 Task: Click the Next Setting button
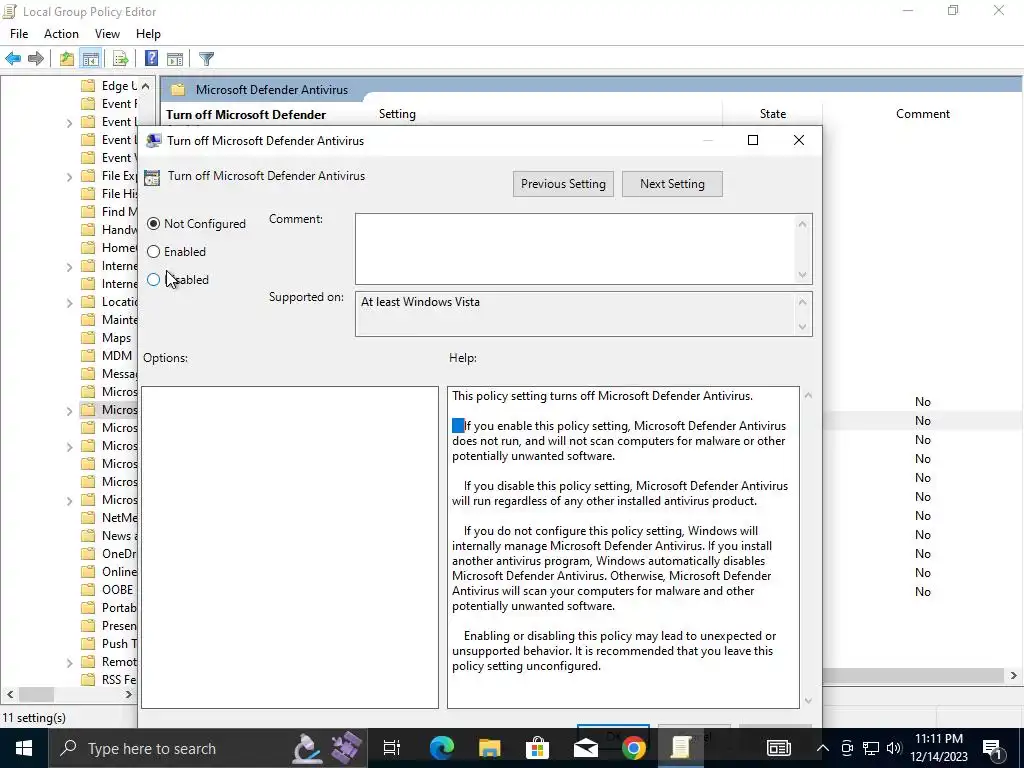pyautogui.click(x=672, y=184)
